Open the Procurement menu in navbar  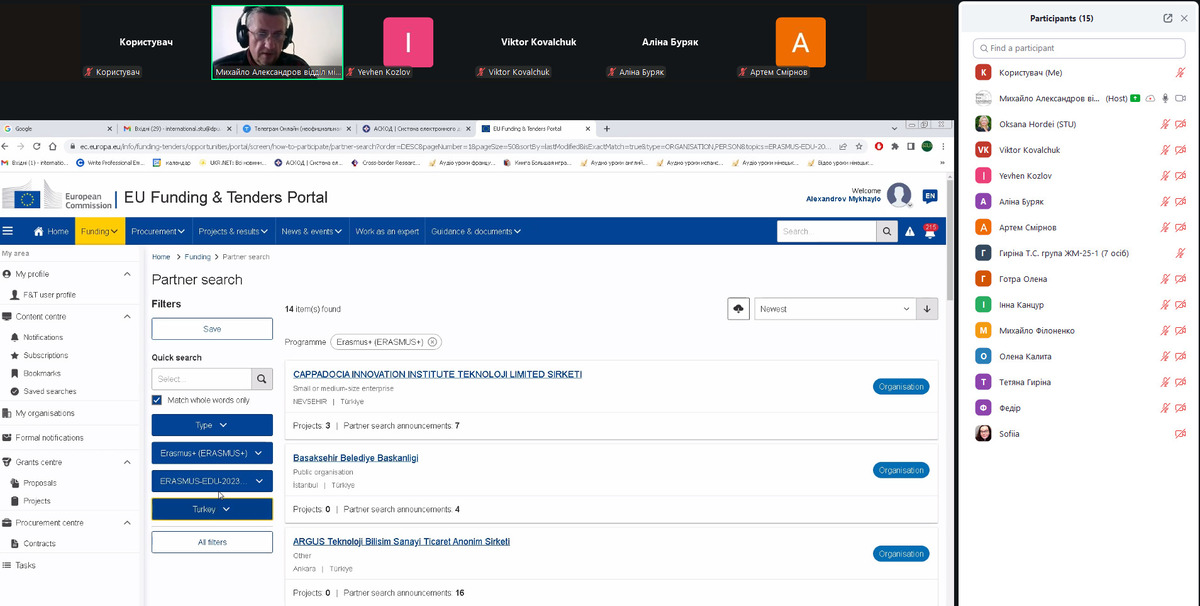coord(158,231)
